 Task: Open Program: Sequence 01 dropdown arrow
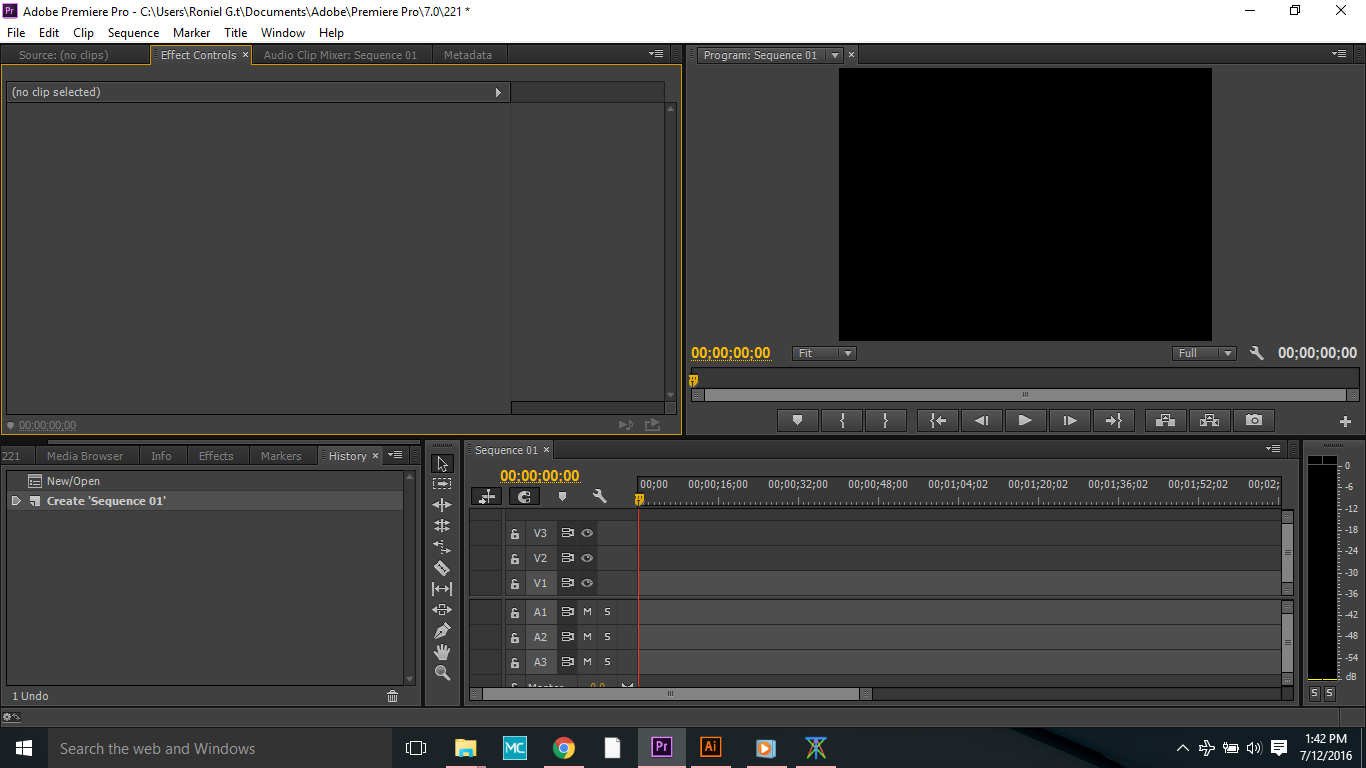(x=835, y=55)
